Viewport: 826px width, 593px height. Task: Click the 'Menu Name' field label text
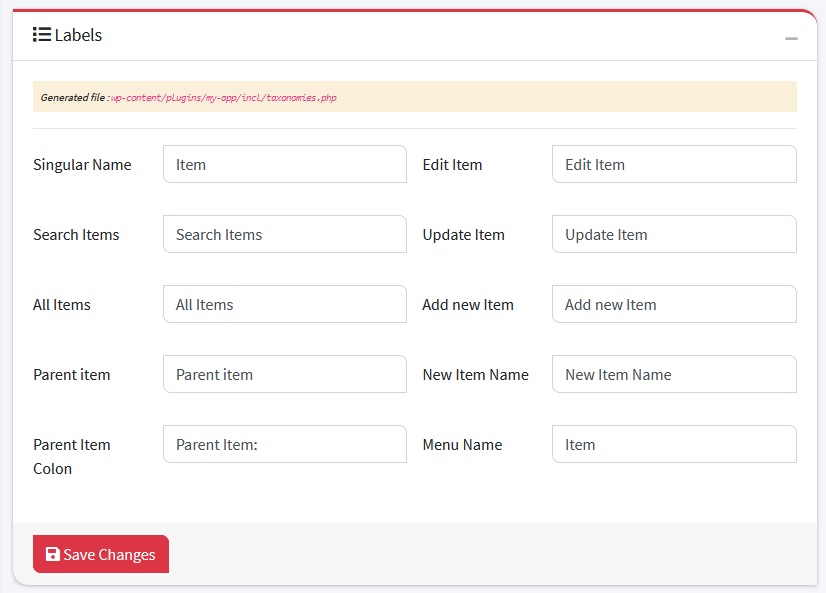pyautogui.click(x=462, y=445)
